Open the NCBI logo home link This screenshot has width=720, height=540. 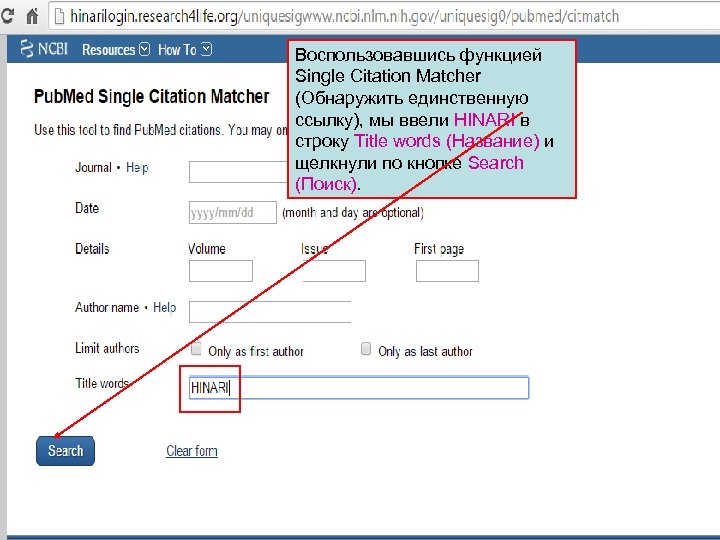pyautogui.click(x=44, y=49)
